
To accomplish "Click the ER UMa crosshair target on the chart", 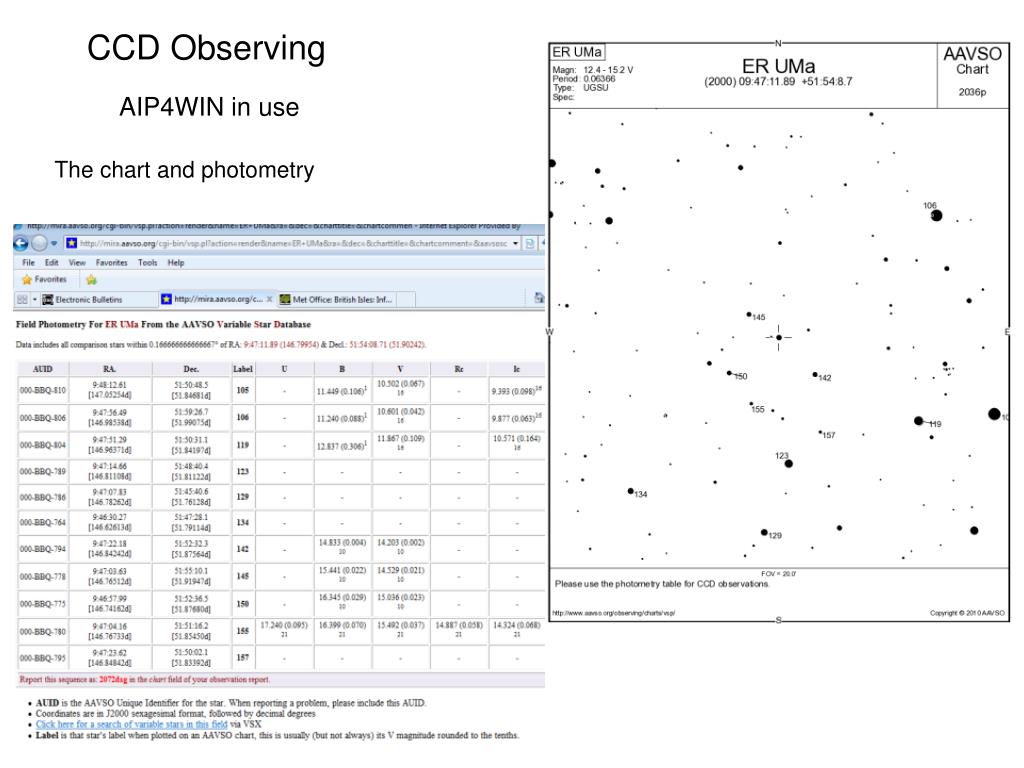I will point(778,338).
